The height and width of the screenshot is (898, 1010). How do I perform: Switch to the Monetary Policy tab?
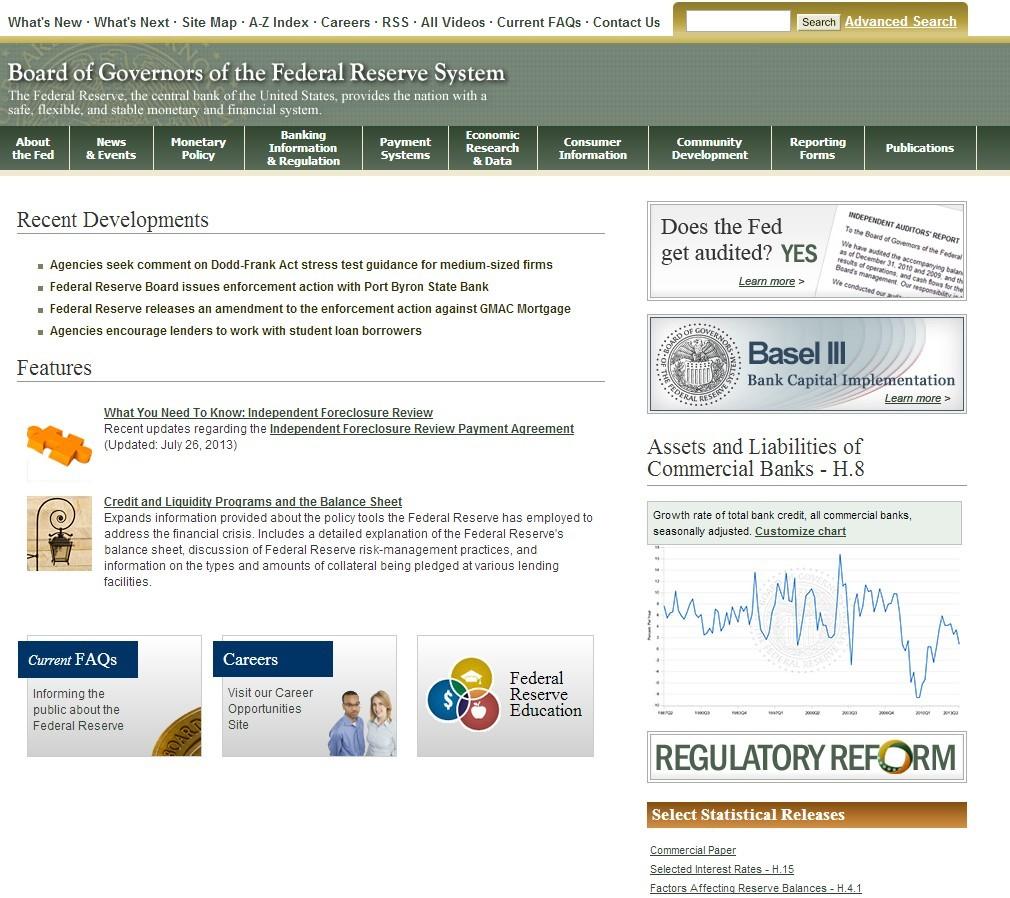198,147
